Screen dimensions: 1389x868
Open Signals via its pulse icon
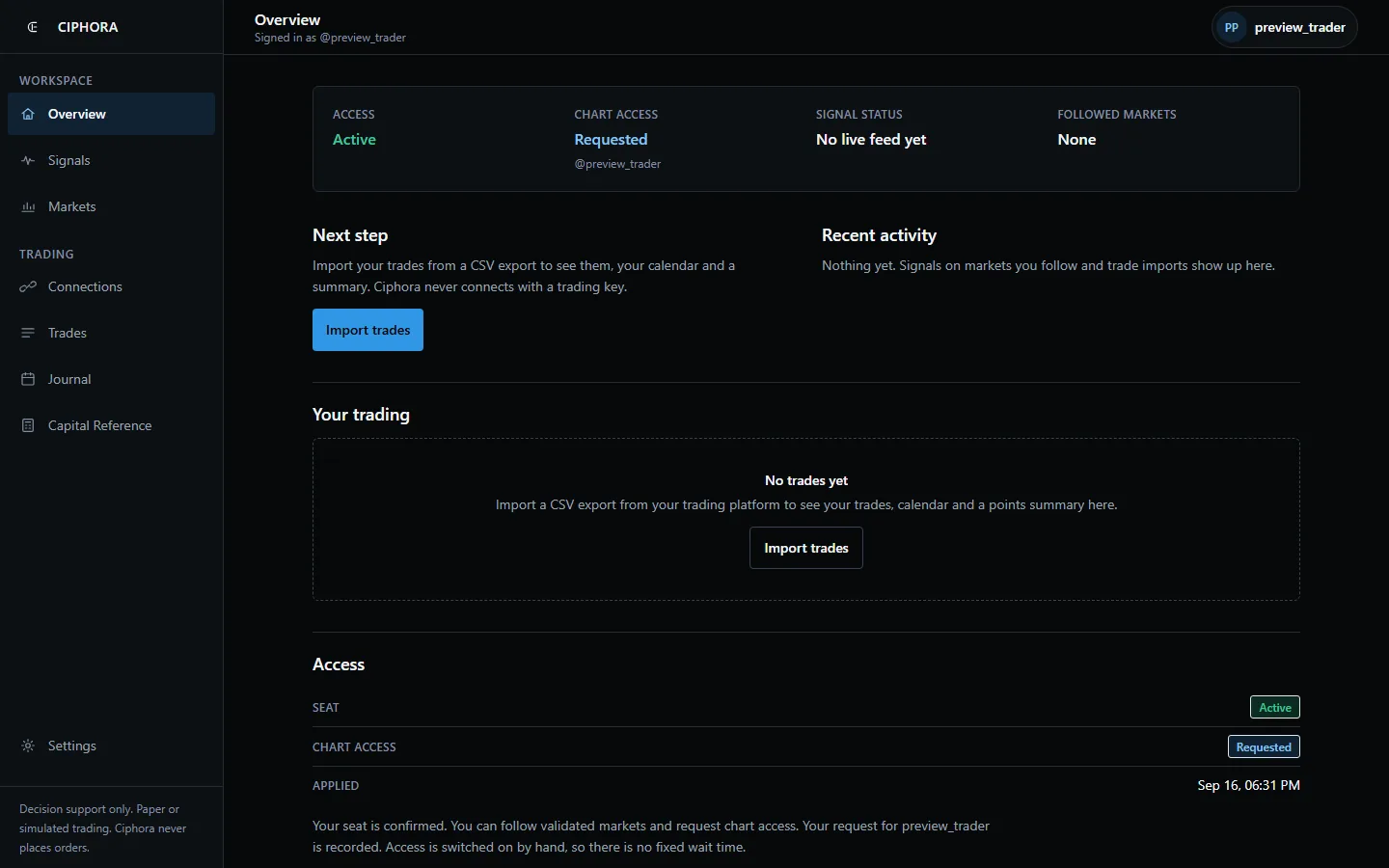point(28,160)
